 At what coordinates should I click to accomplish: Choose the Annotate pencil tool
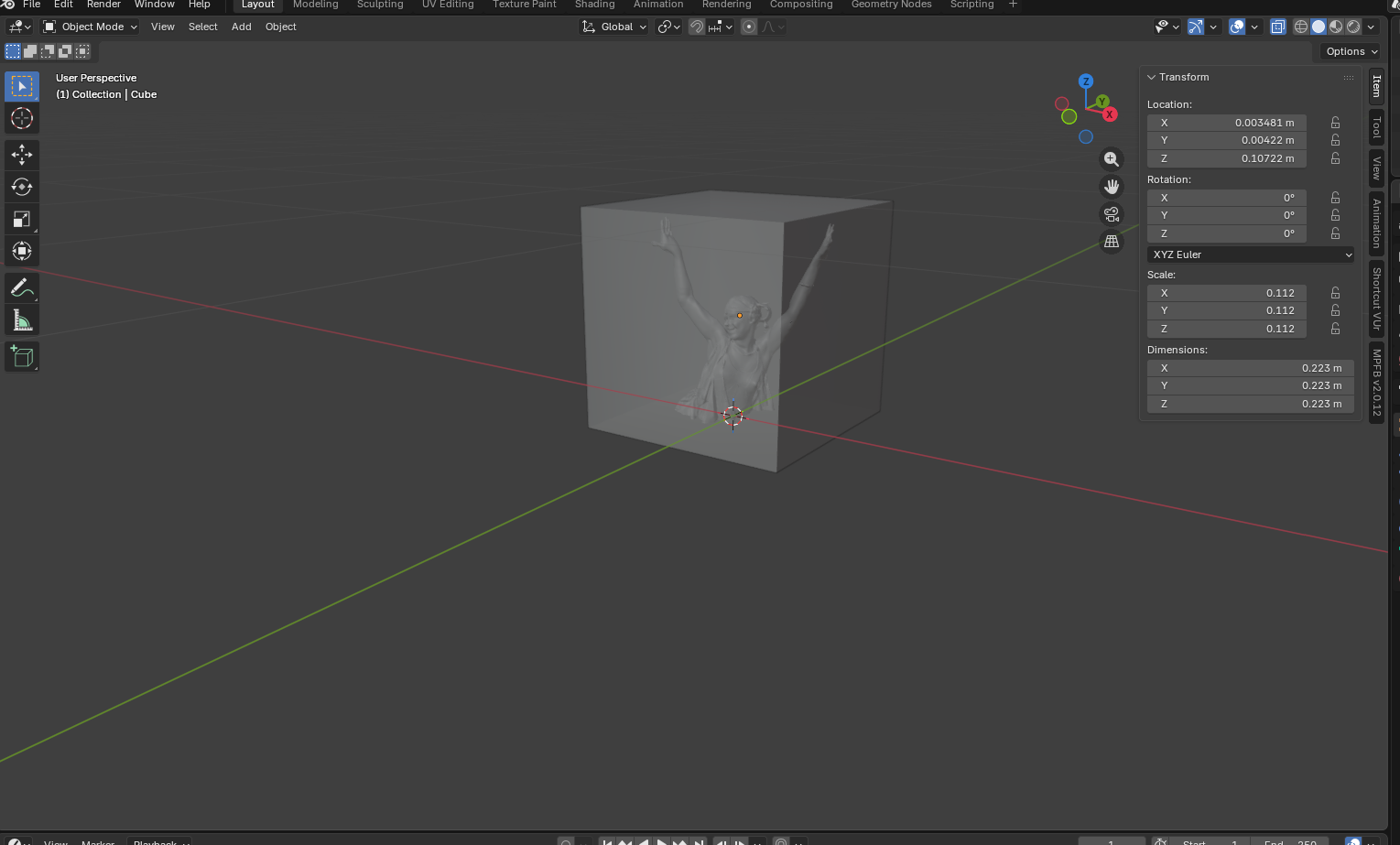coord(22,288)
